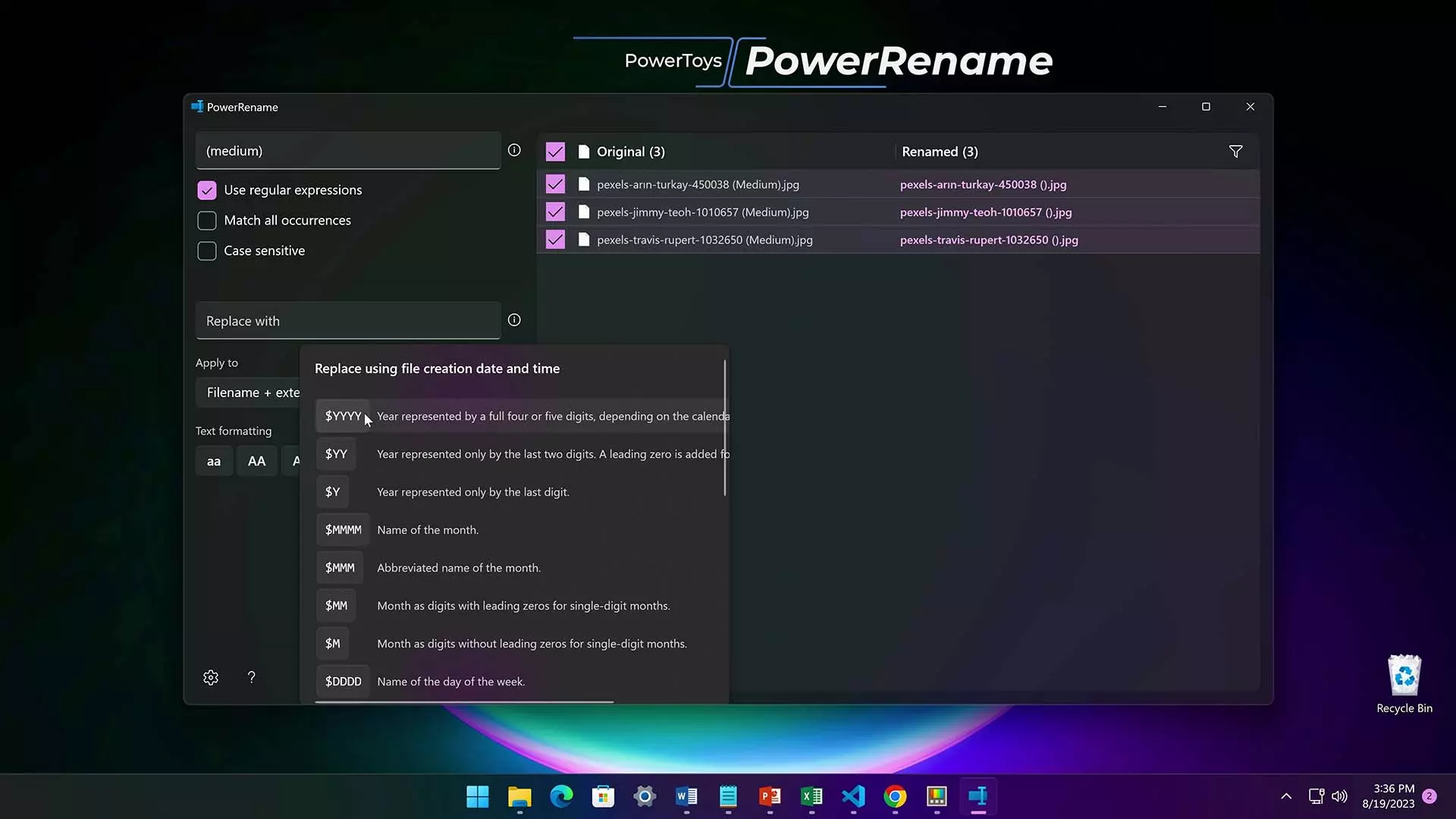The image size is (1456, 819).
Task: Click file icon next to pexels-arın-turkay row
Action: click(x=584, y=184)
